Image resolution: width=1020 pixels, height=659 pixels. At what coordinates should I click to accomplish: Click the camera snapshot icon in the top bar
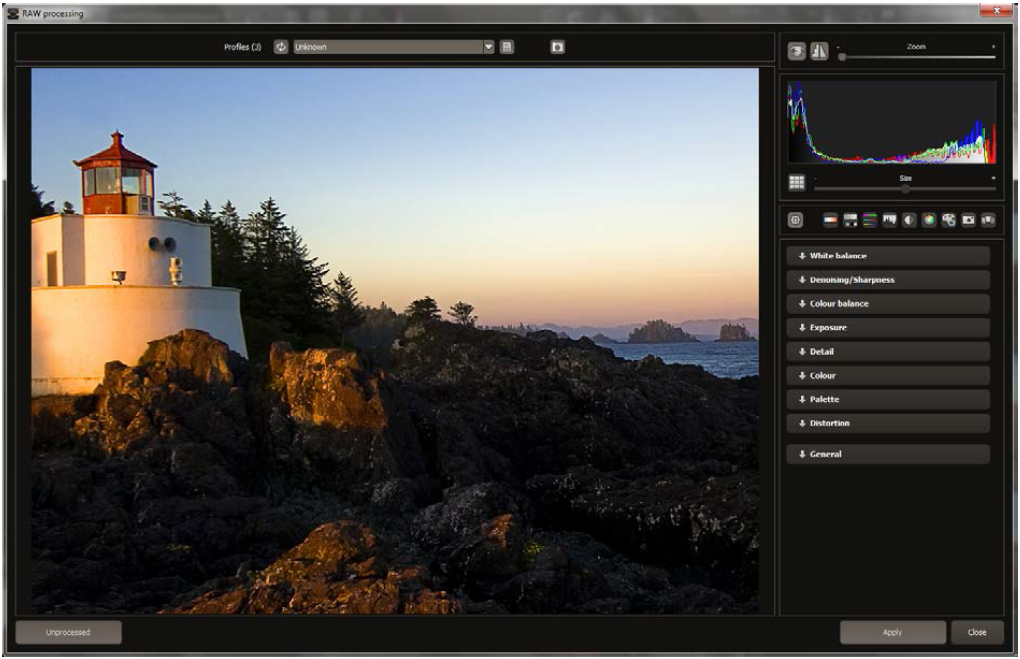[x=557, y=47]
